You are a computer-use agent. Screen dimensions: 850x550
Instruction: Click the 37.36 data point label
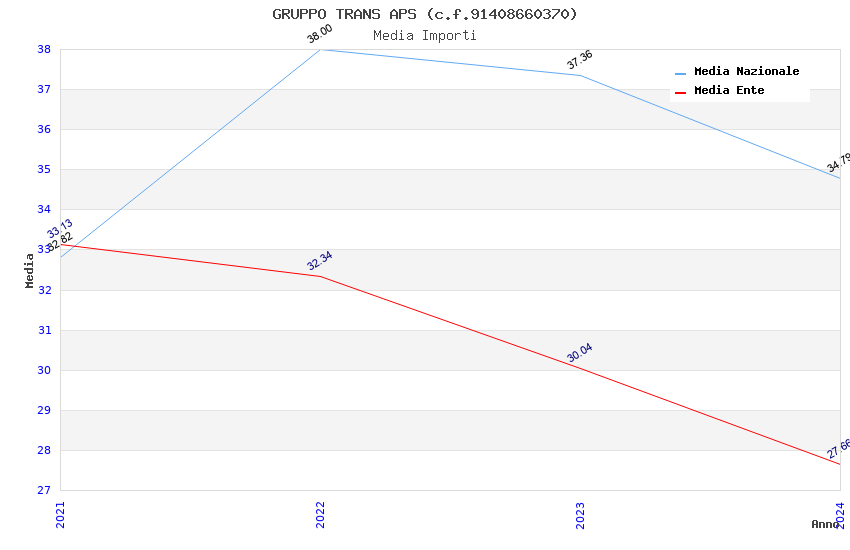point(580,60)
